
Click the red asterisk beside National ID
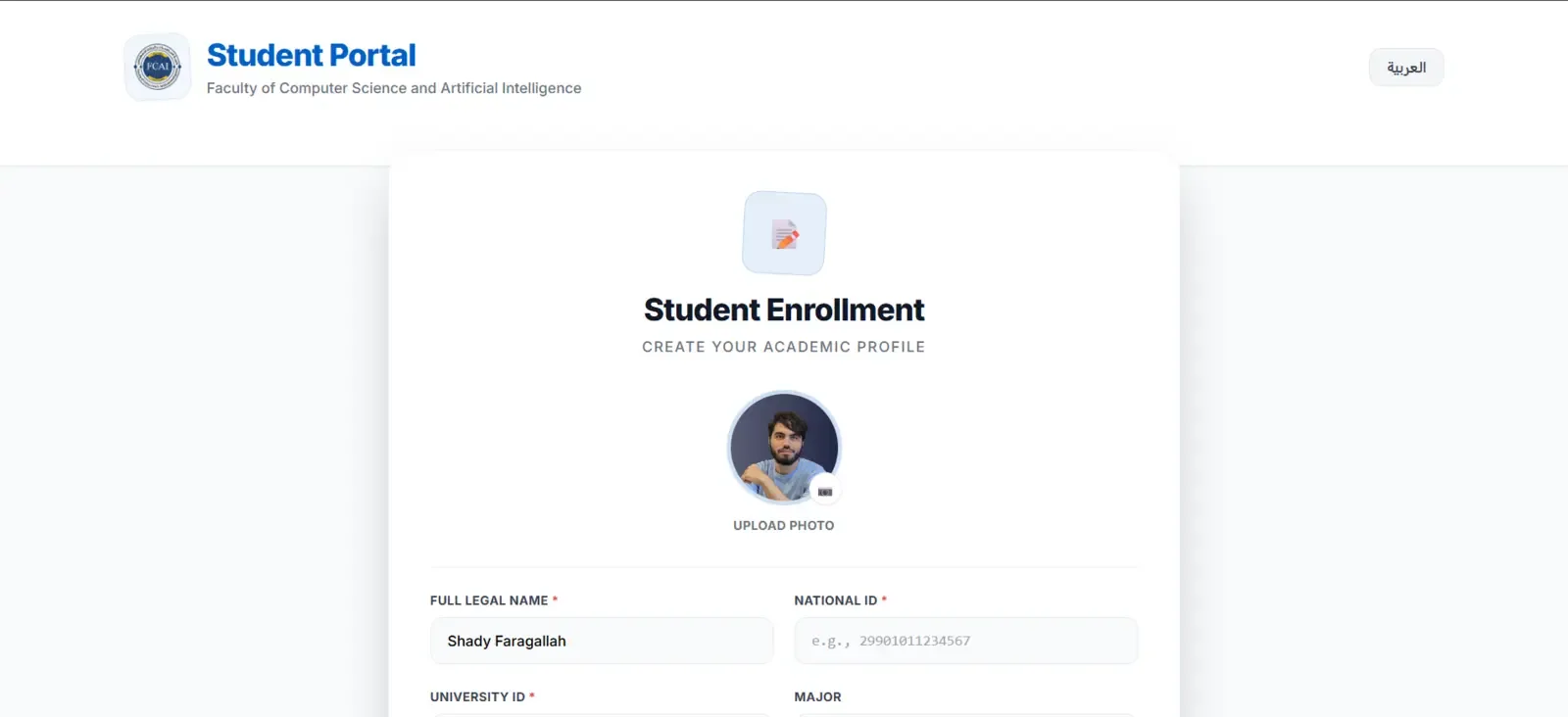coord(884,599)
